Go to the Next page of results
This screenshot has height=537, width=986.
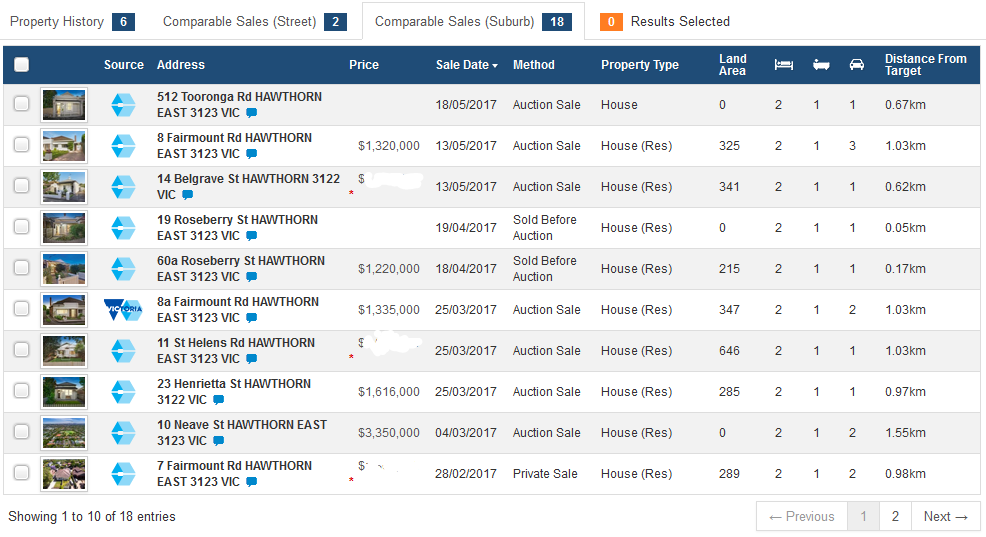pyautogui.click(x=945, y=516)
